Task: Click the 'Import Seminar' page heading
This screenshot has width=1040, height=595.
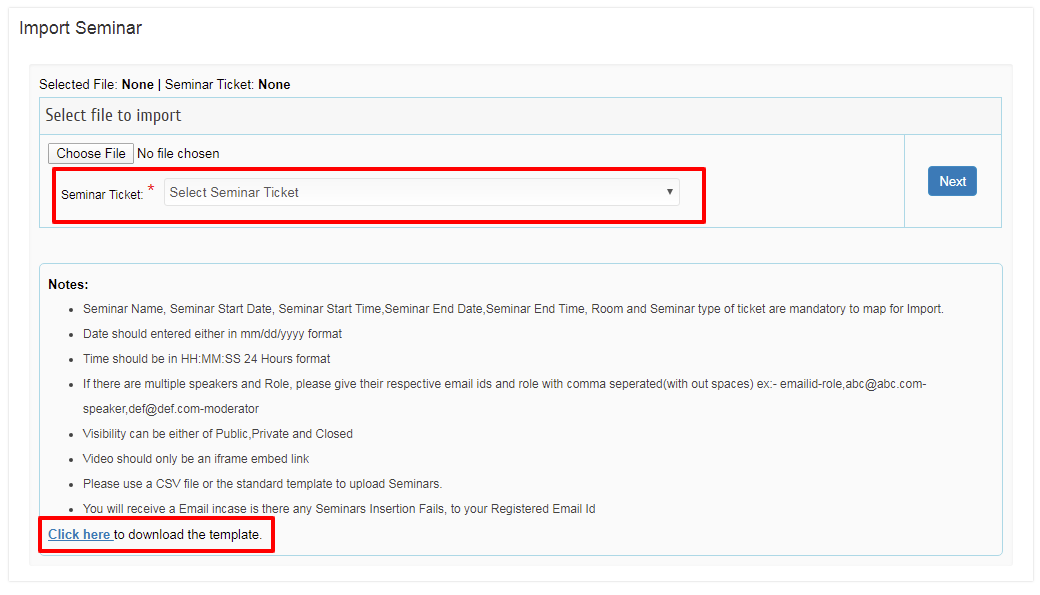Action: point(81,28)
